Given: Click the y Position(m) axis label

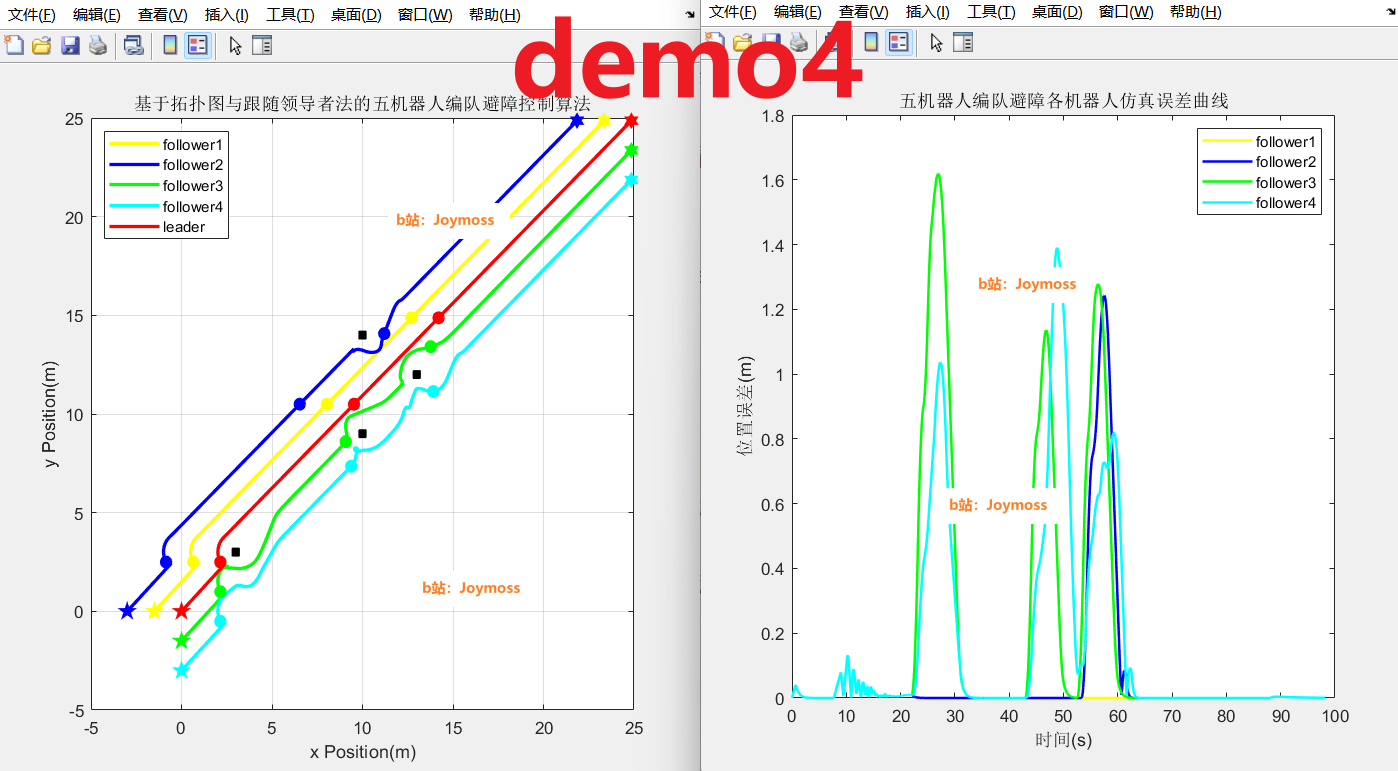Looking at the screenshot, I should click(x=52, y=414).
